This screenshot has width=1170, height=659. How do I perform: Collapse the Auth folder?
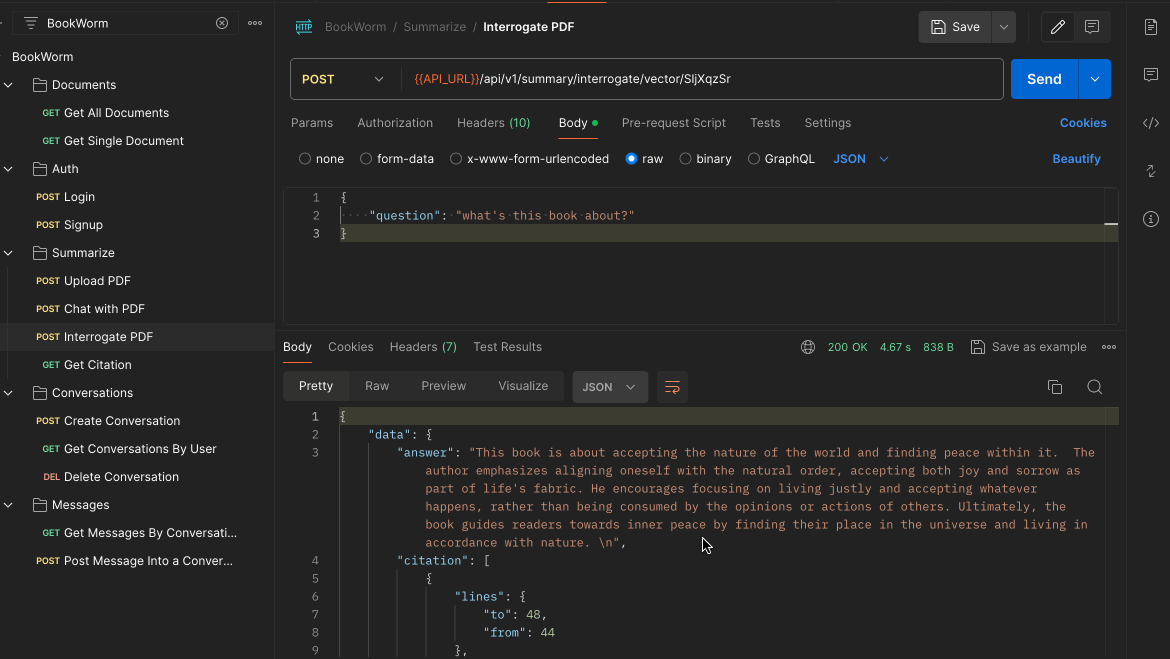pos(8,169)
